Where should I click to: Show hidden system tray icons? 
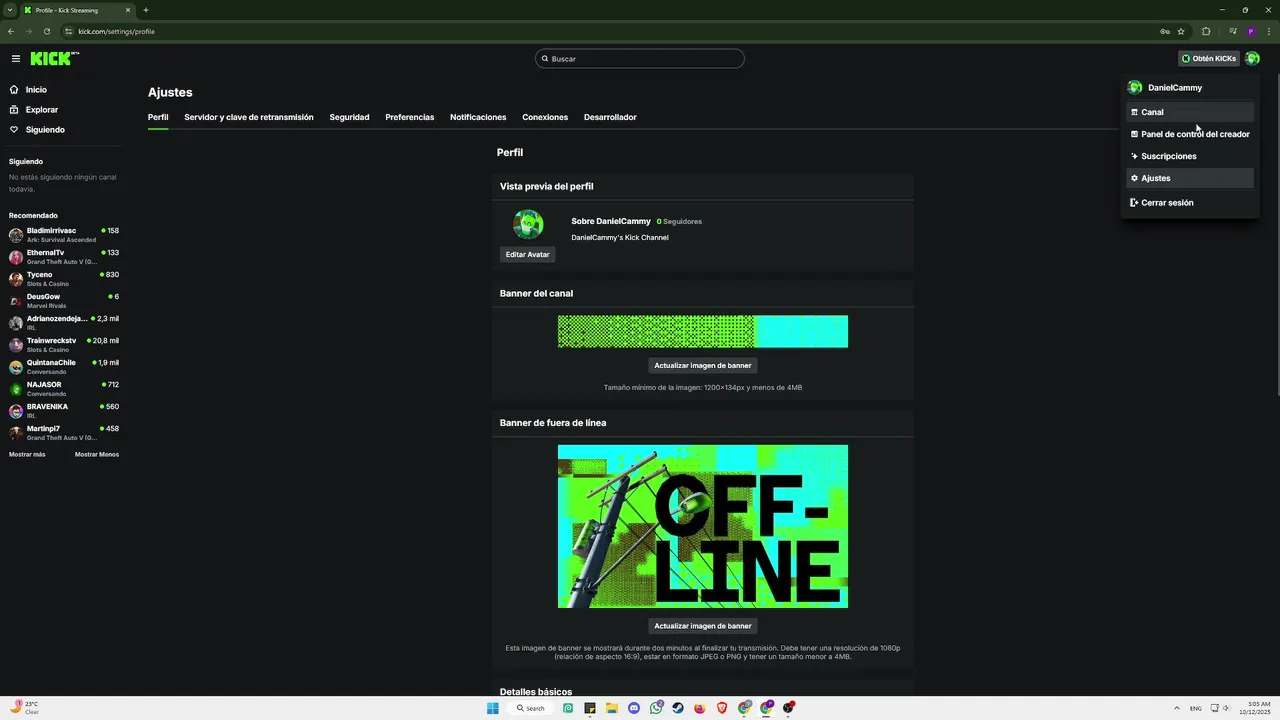1176,708
